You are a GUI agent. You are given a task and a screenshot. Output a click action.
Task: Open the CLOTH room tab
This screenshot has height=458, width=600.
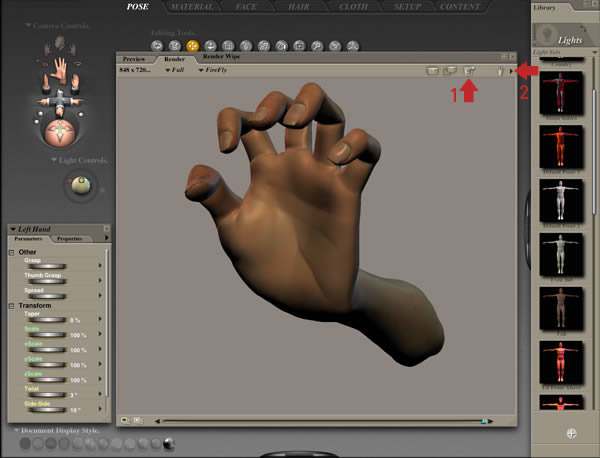point(354,7)
